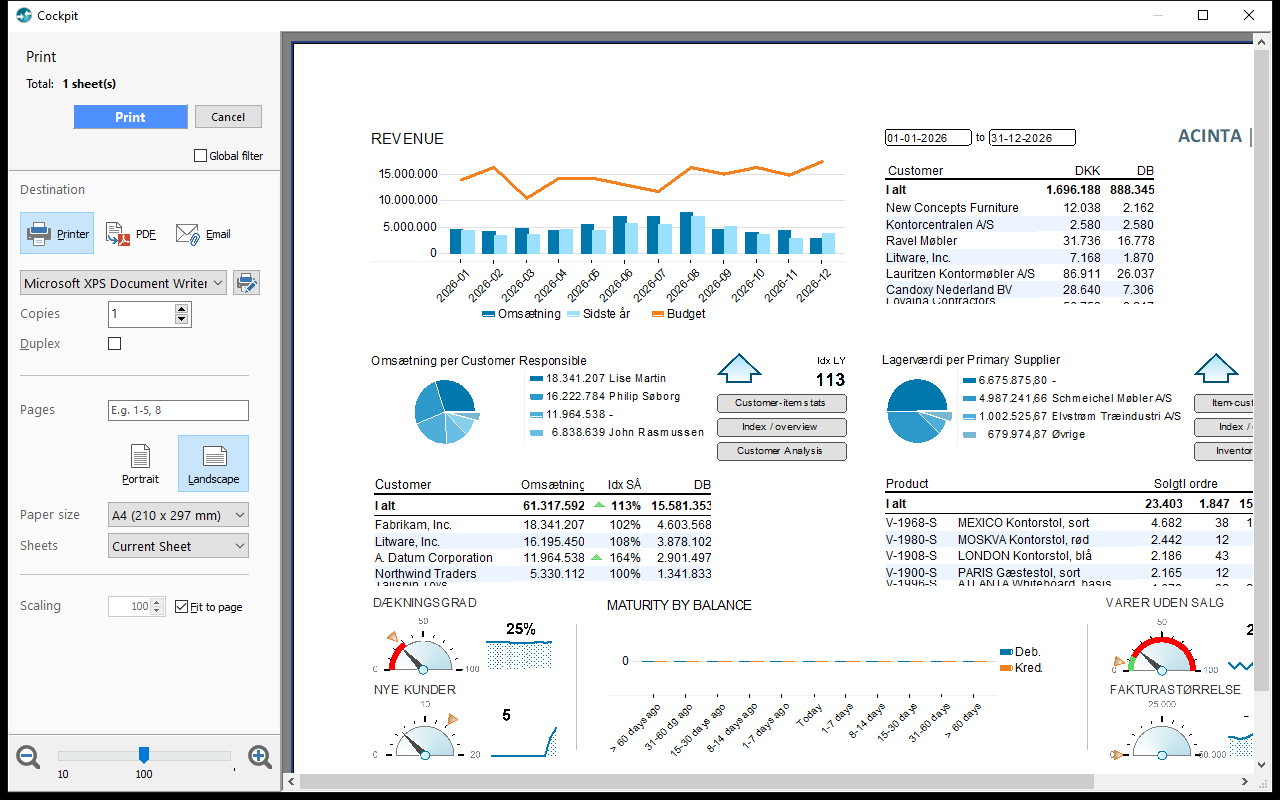Click the zoom out magnifier
This screenshot has width=1280, height=800.
point(29,757)
